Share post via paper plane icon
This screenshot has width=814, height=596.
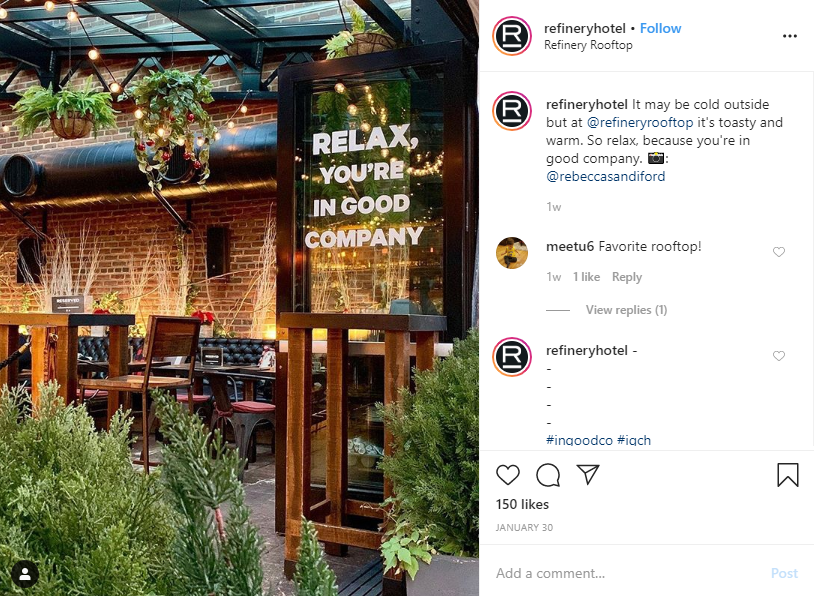click(x=588, y=475)
